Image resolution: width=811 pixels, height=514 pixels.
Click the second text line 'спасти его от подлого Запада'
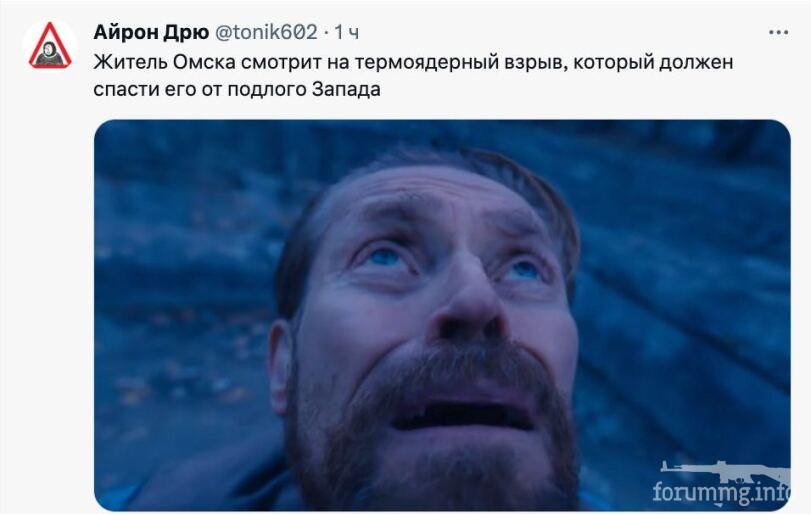(x=237, y=89)
